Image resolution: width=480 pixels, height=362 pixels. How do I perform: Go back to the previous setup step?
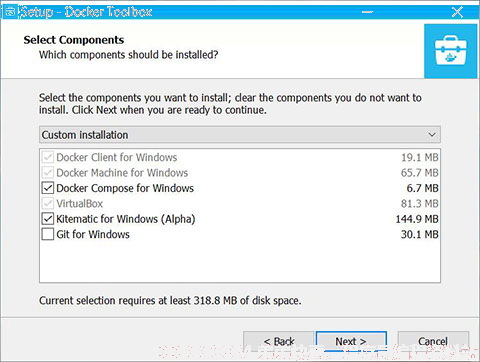[279, 341]
